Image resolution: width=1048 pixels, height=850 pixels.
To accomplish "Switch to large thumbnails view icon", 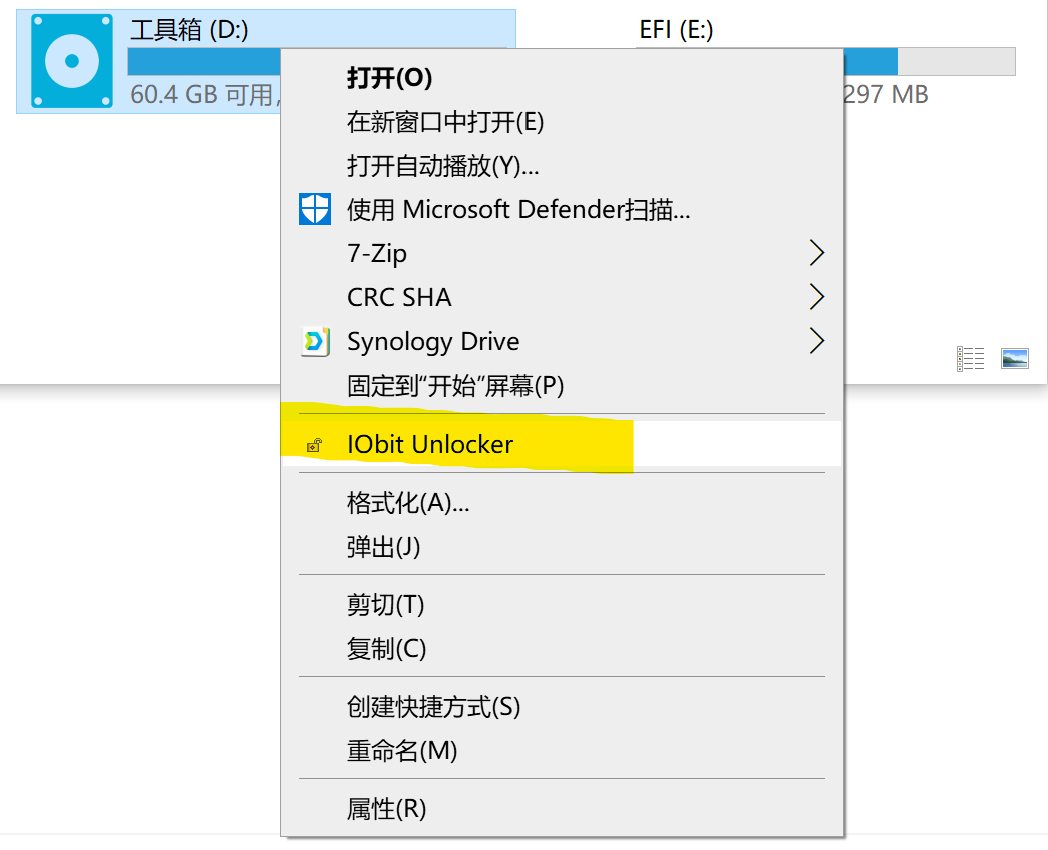I will pos(1014,358).
